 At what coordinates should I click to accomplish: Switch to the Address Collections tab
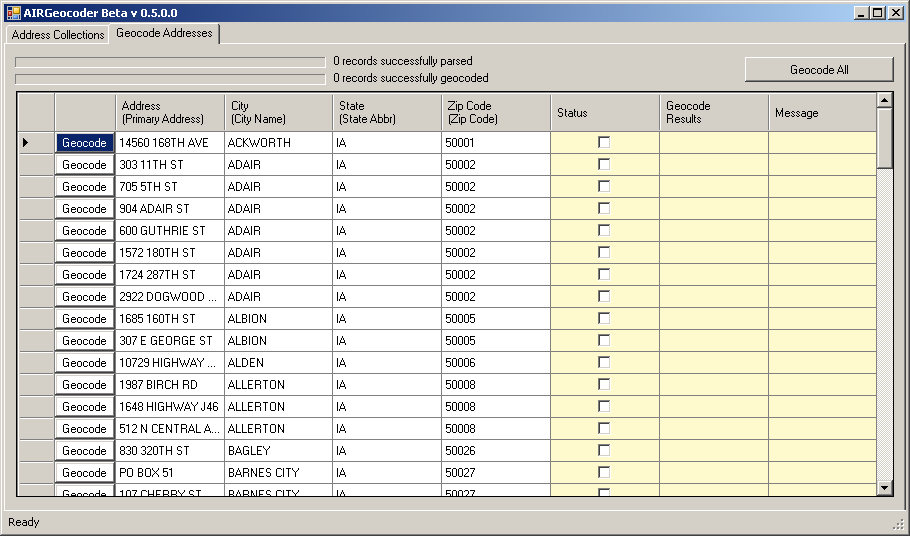[58, 35]
